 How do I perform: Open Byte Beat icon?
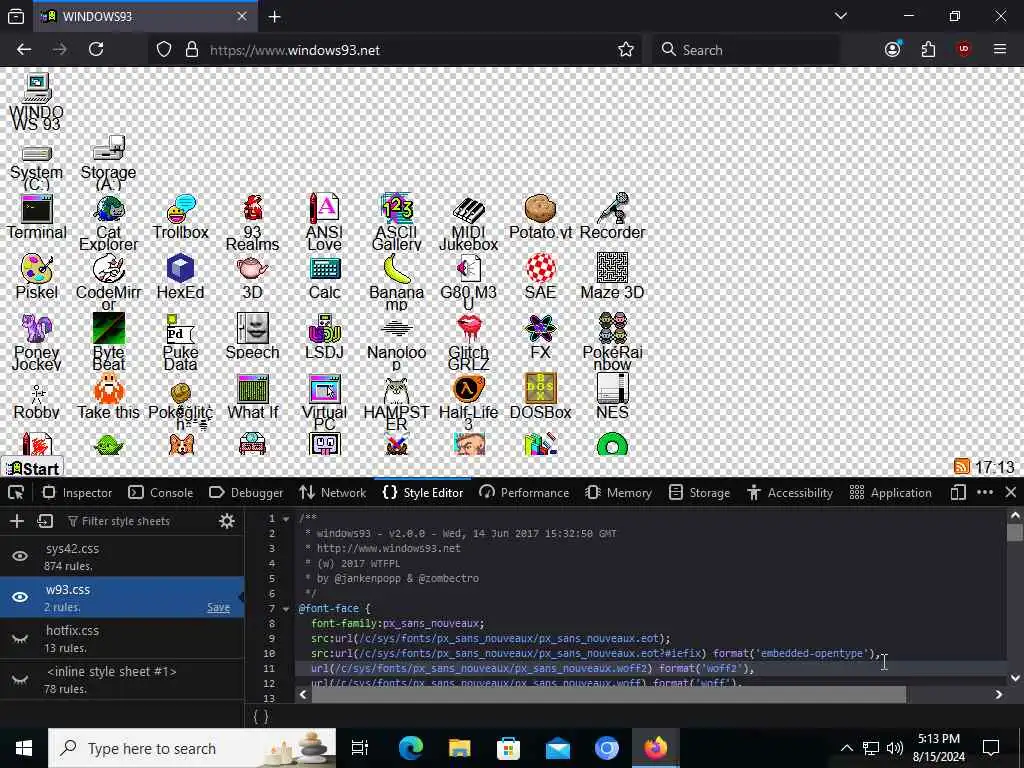pos(108,344)
